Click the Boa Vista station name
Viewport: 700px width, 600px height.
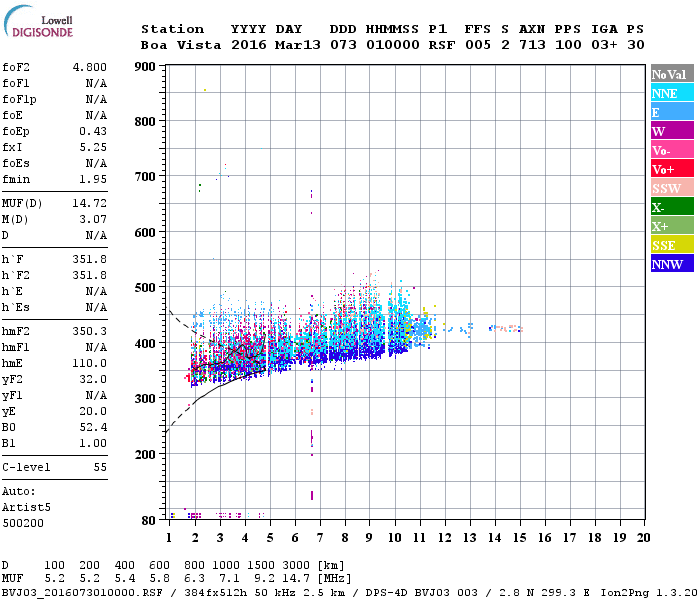pyautogui.click(x=181, y=45)
